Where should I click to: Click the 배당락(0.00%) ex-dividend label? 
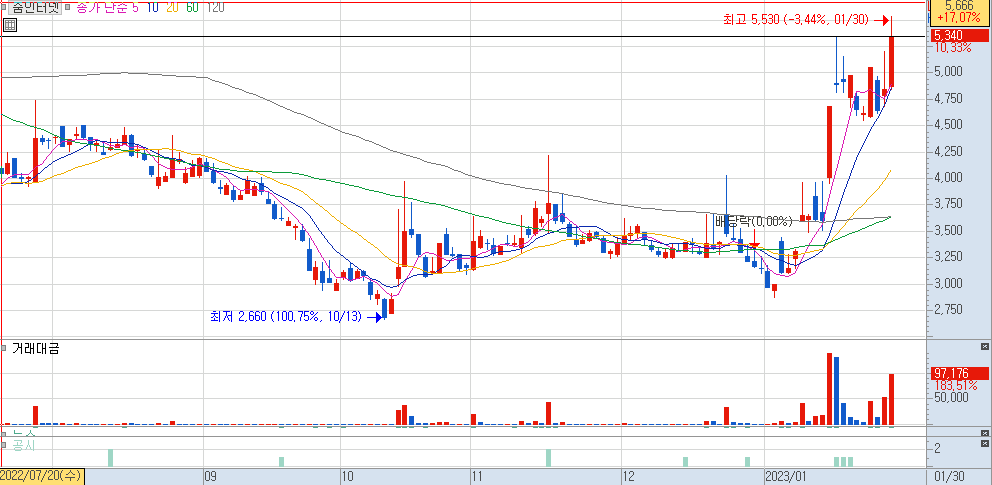[753, 221]
